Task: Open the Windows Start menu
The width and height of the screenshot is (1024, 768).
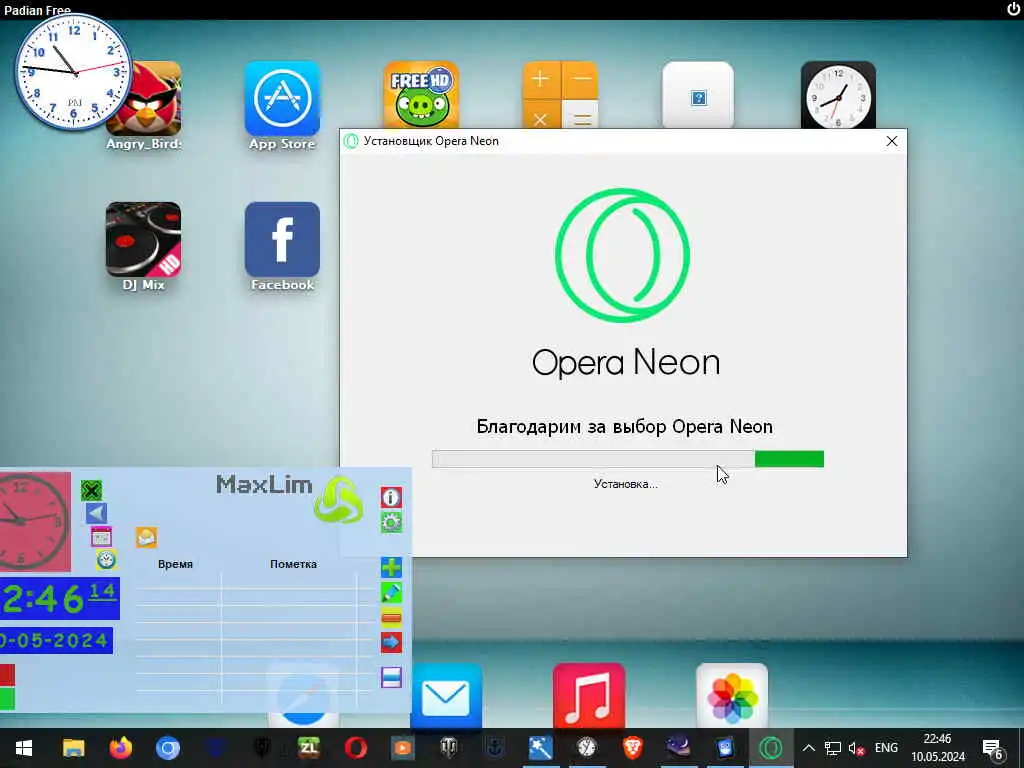Action: (24, 748)
